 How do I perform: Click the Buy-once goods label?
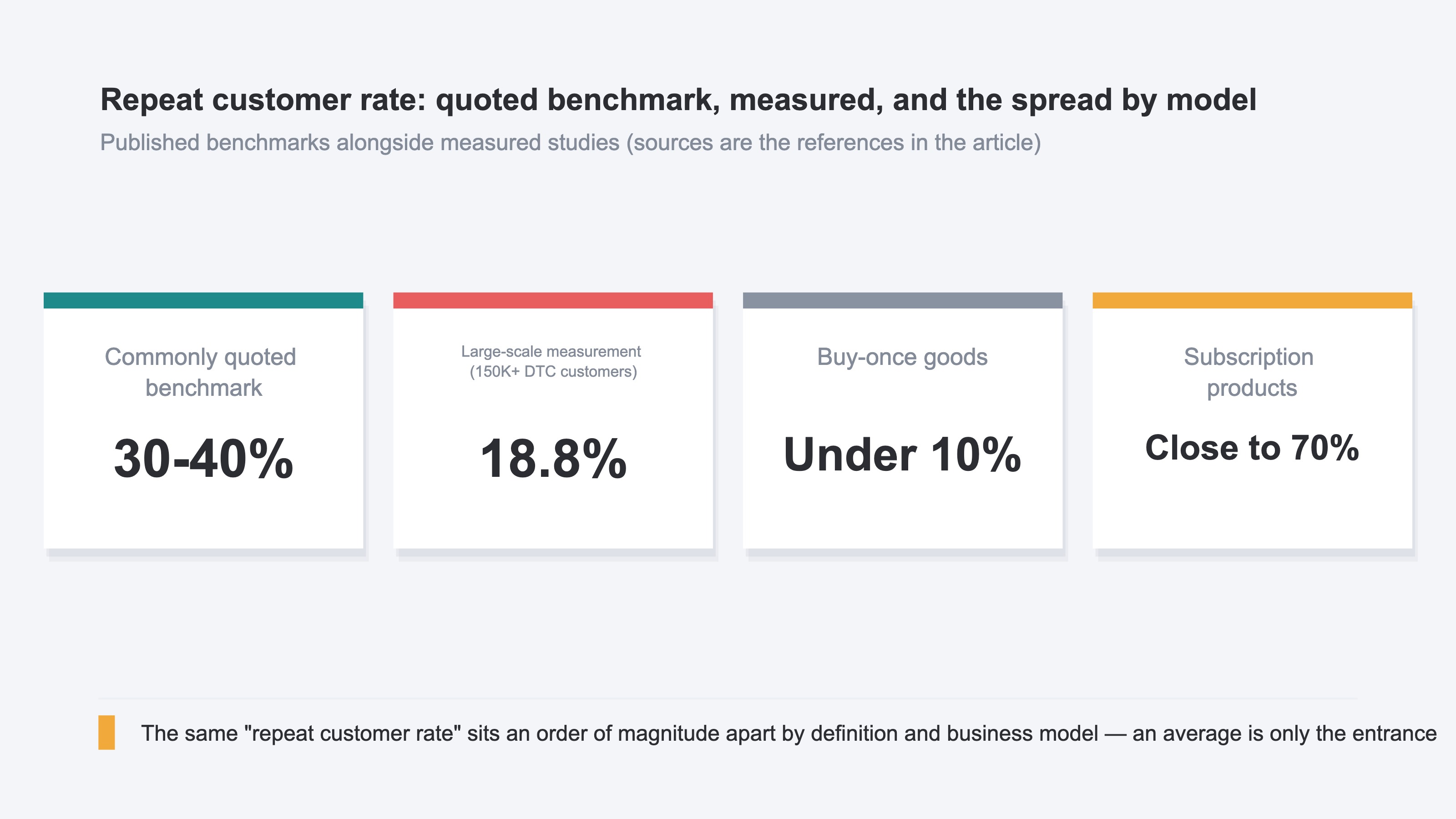click(x=903, y=357)
